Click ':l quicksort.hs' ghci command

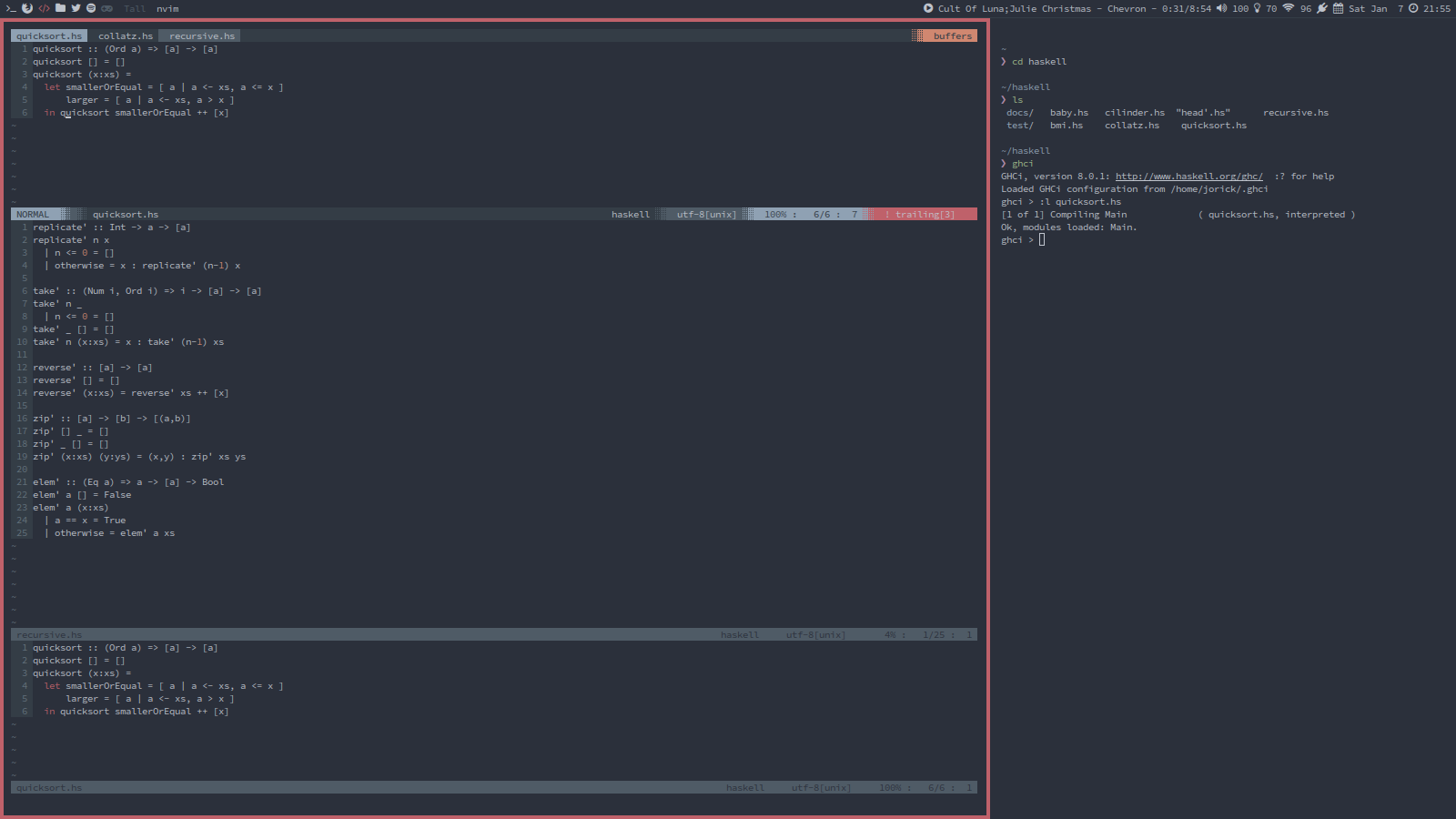tap(1080, 202)
